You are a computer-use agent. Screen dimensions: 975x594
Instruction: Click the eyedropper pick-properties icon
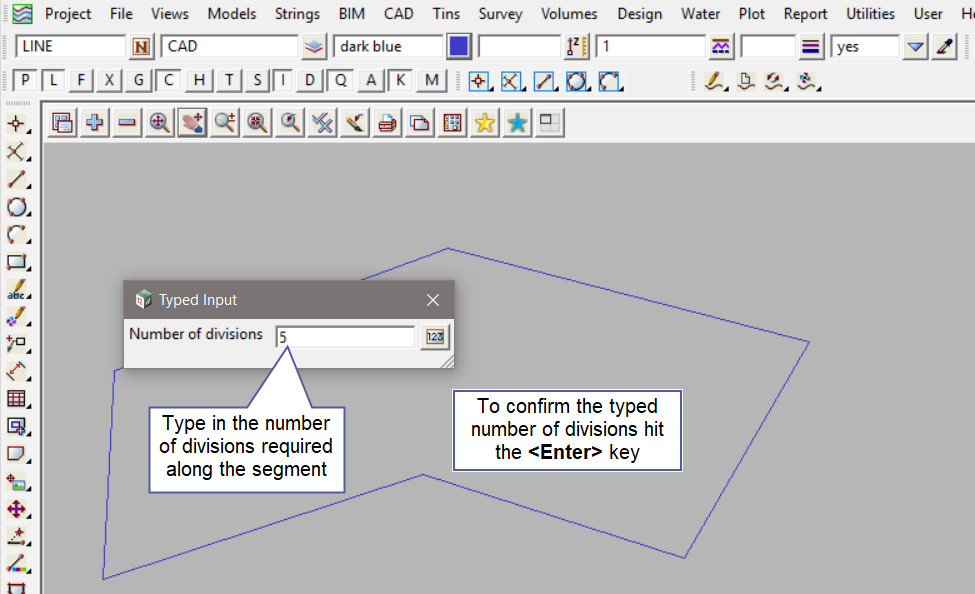pyautogui.click(x=945, y=47)
